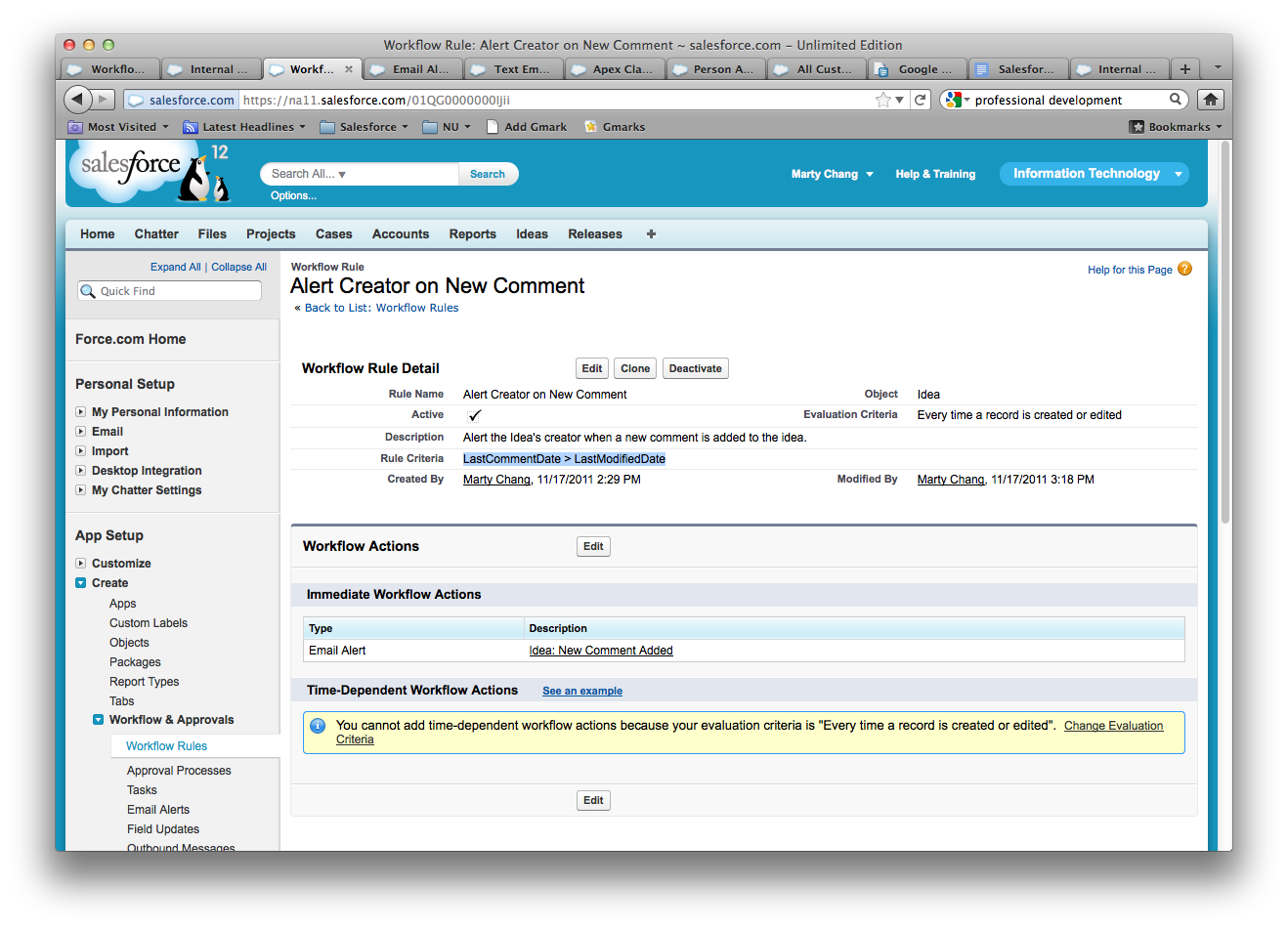Viewport: 1288px width, 928px height.
Task: Click into the Quick Find field
Action: (x=170, y=291)
